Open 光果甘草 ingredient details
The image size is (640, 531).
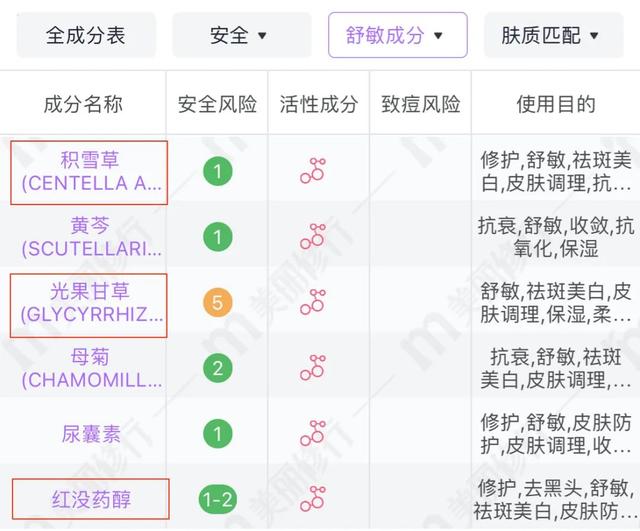(89, 302)
